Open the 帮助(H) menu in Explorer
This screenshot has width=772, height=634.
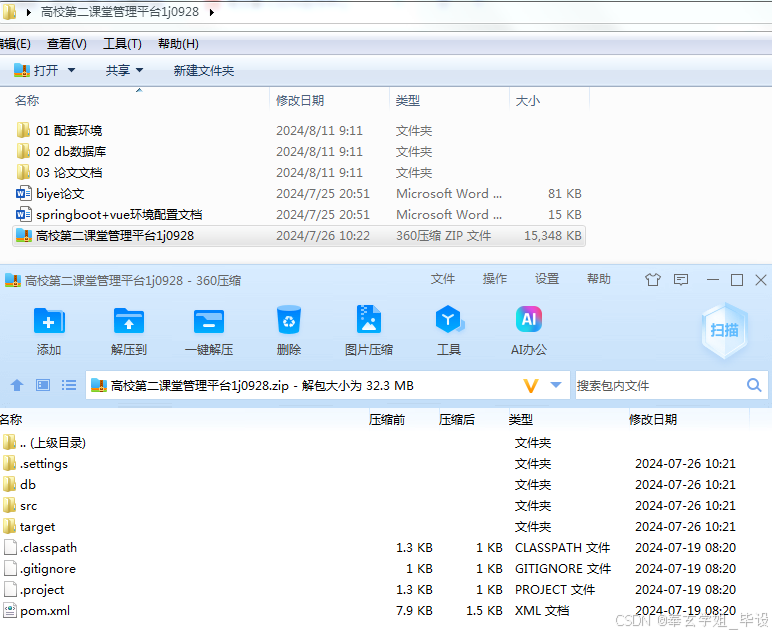pyautogui.click(x=178, y=44)
